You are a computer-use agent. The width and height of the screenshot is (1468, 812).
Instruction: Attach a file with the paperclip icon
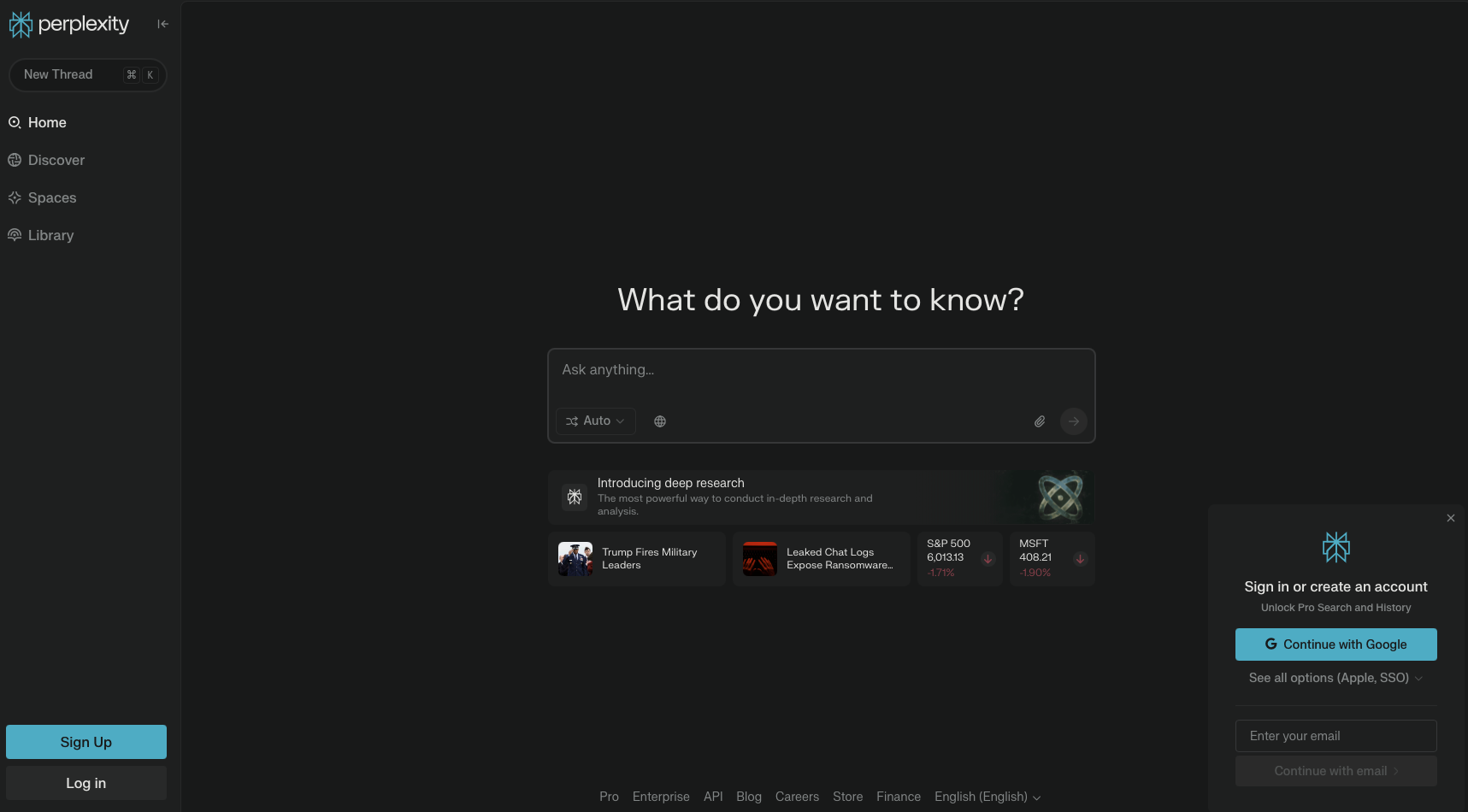(x=1040, y=421)
